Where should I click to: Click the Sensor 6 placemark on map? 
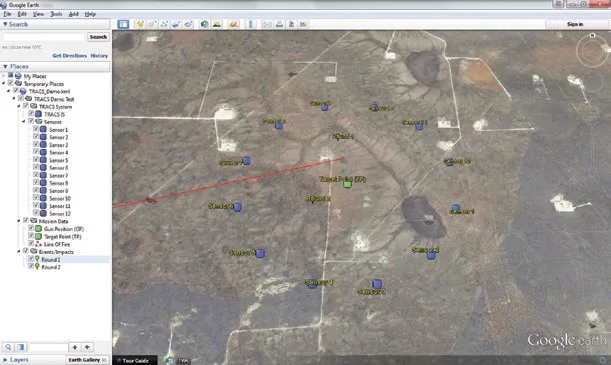click(x=237, y=207)
